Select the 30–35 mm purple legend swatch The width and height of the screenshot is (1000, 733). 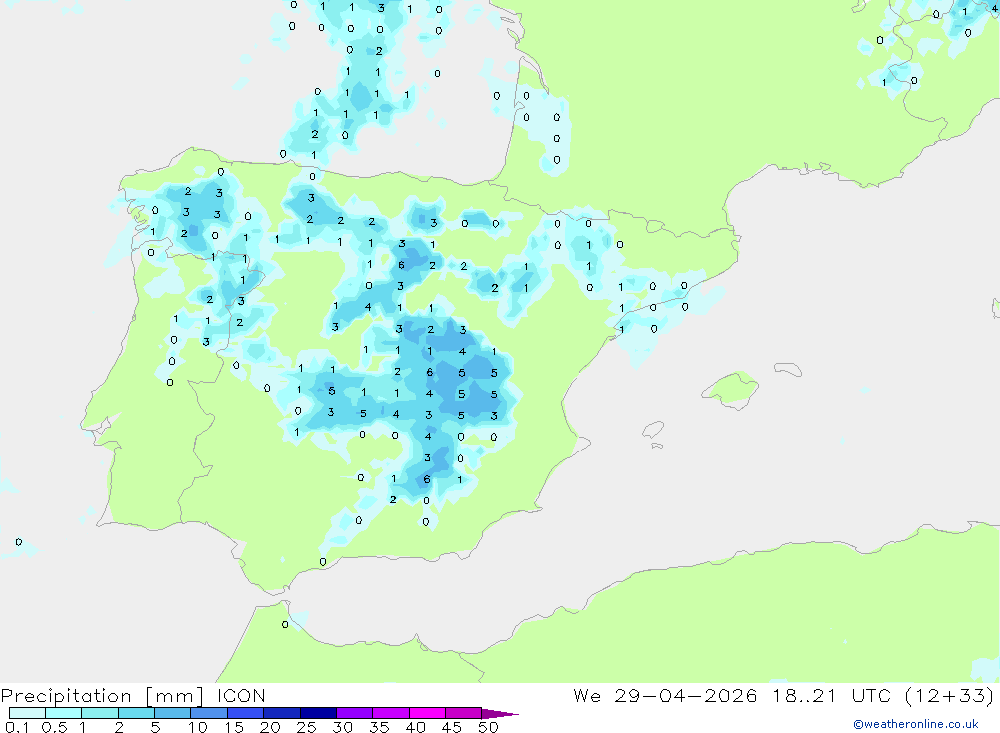355,713
